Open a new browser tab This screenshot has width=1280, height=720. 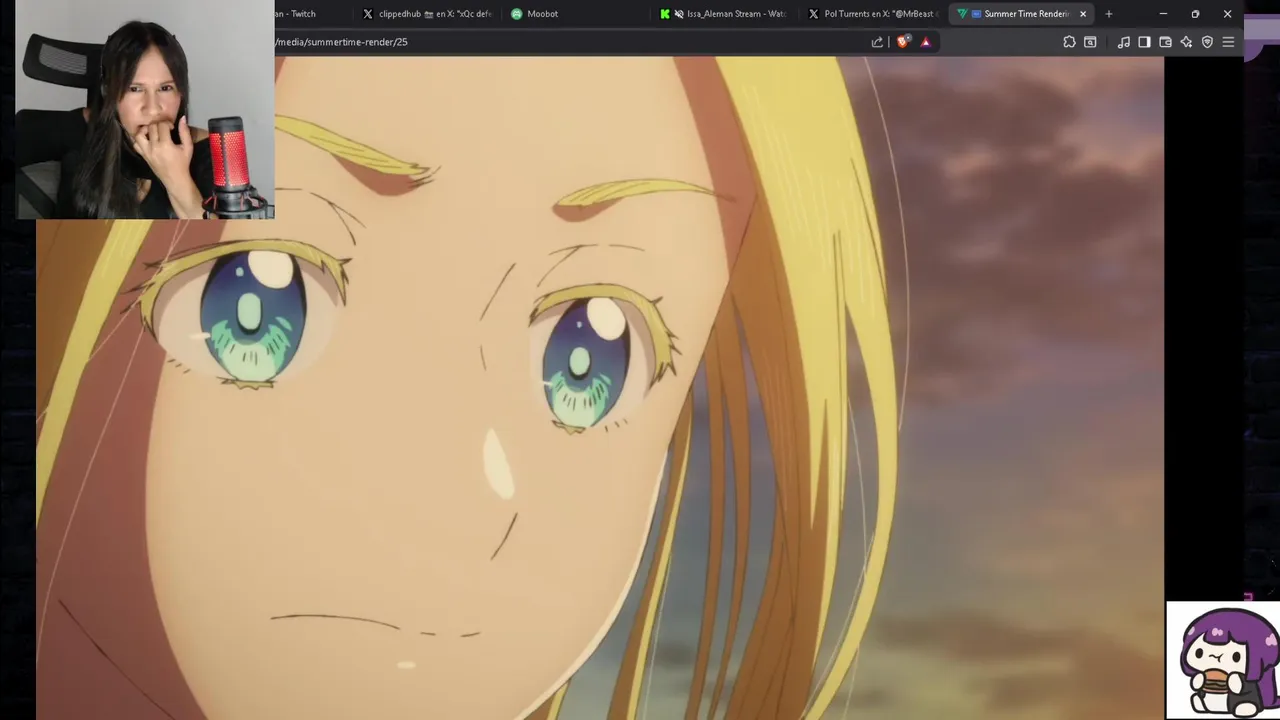click(x=1108, y=14)
